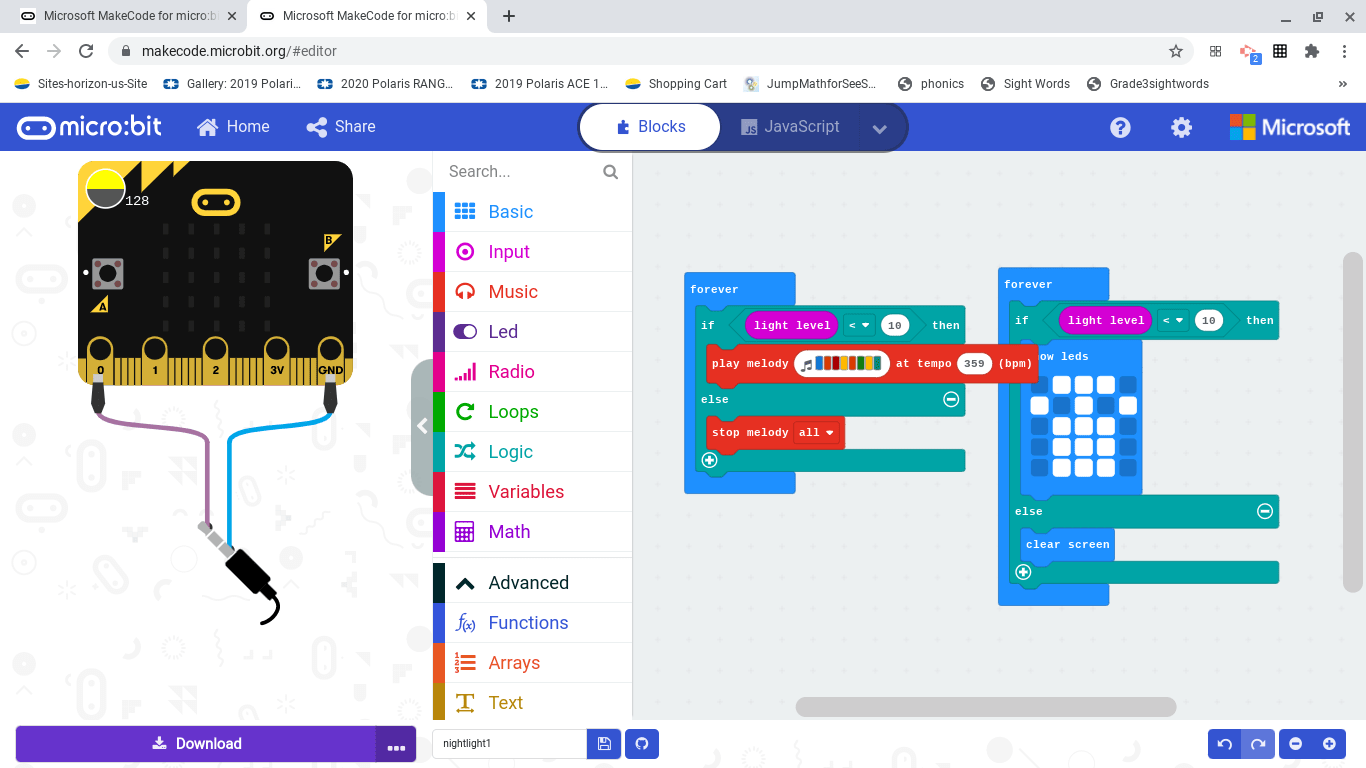This screenshot has width=1366, height=768.
Task: Open settings using the gear icon
Action: click(1181, 127)
